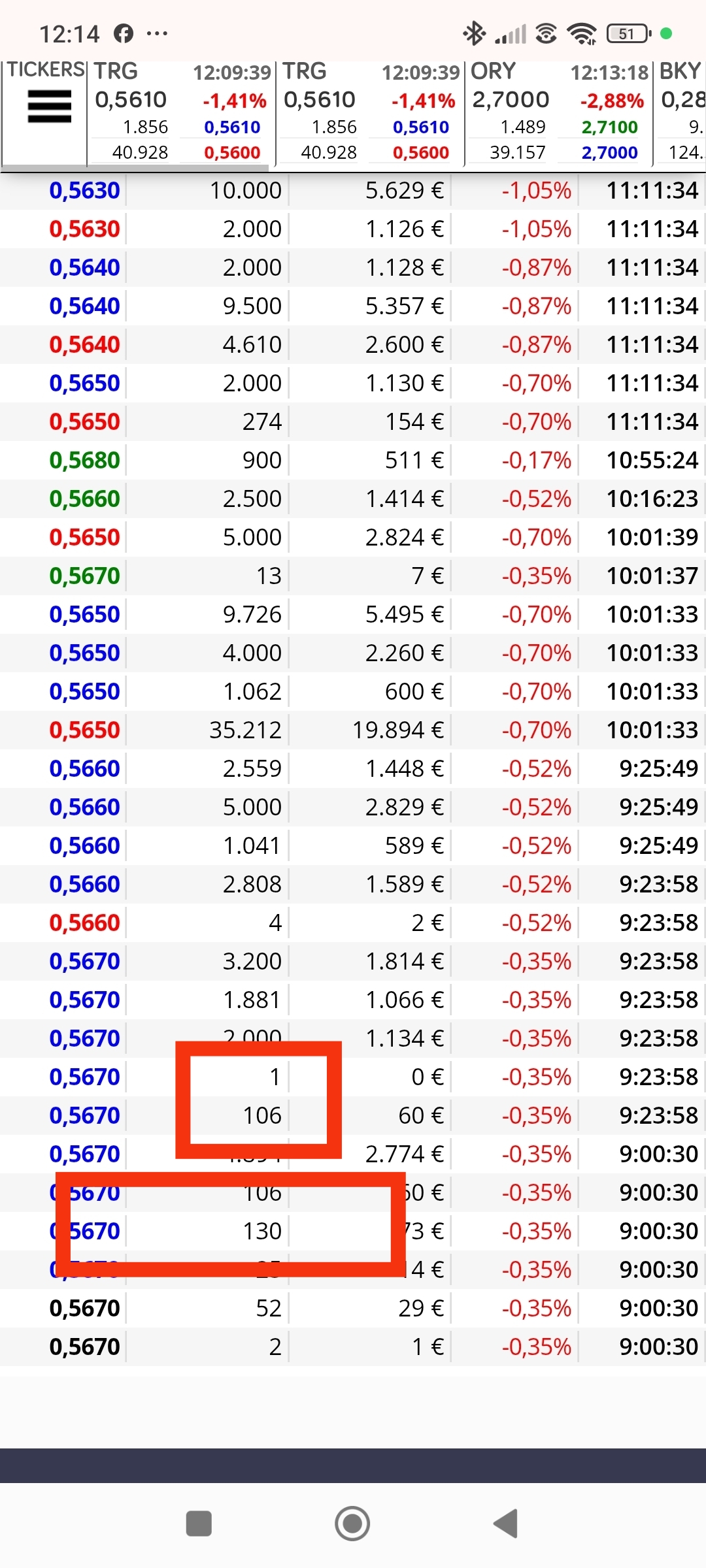This screenshot has width=706, height=1568.
Task: Tap the volume cell 2.559
Action: 252,769
